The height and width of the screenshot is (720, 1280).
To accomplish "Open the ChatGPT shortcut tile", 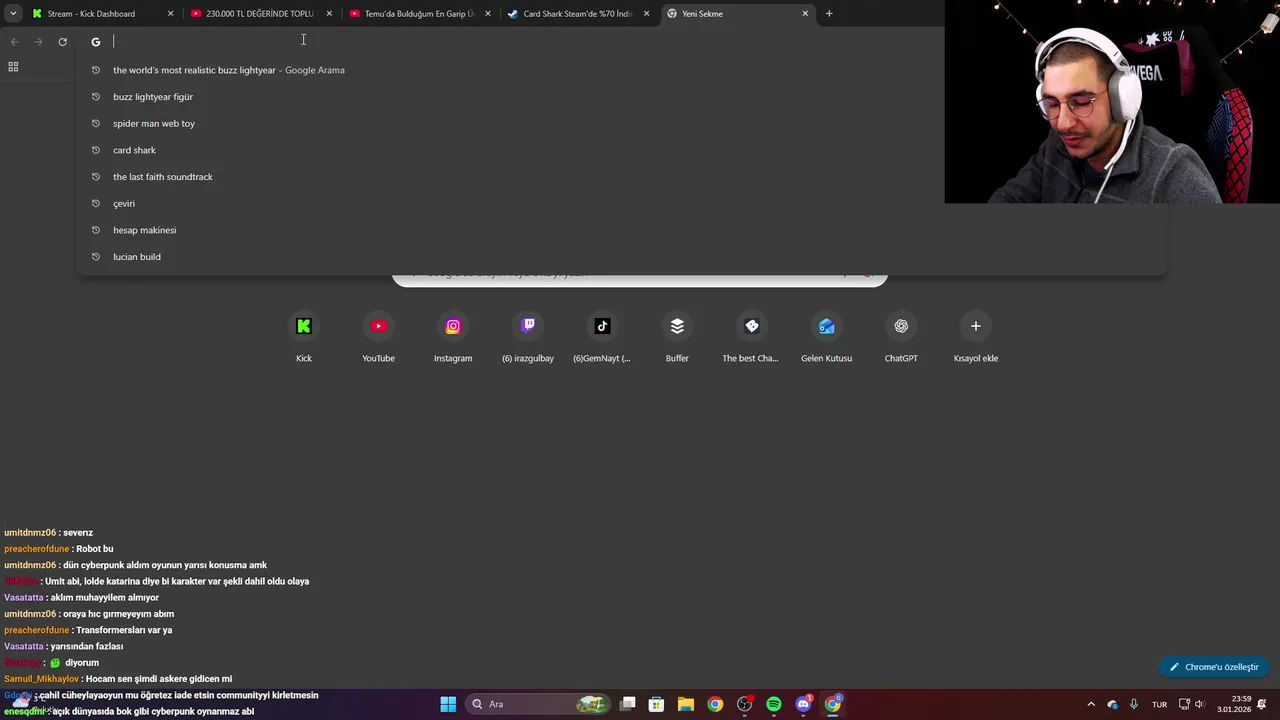I will click(901, 338).
